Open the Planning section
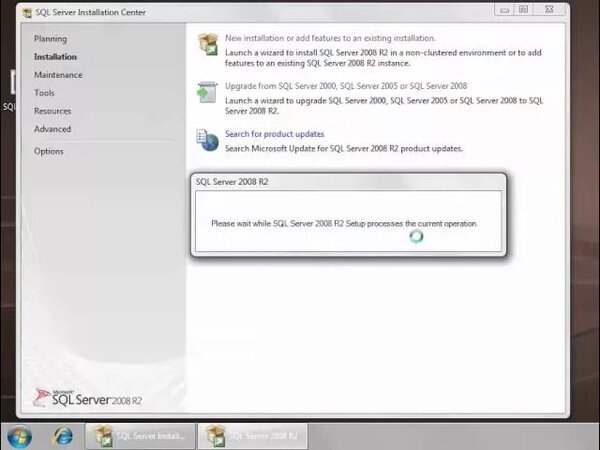 [51, 39]
